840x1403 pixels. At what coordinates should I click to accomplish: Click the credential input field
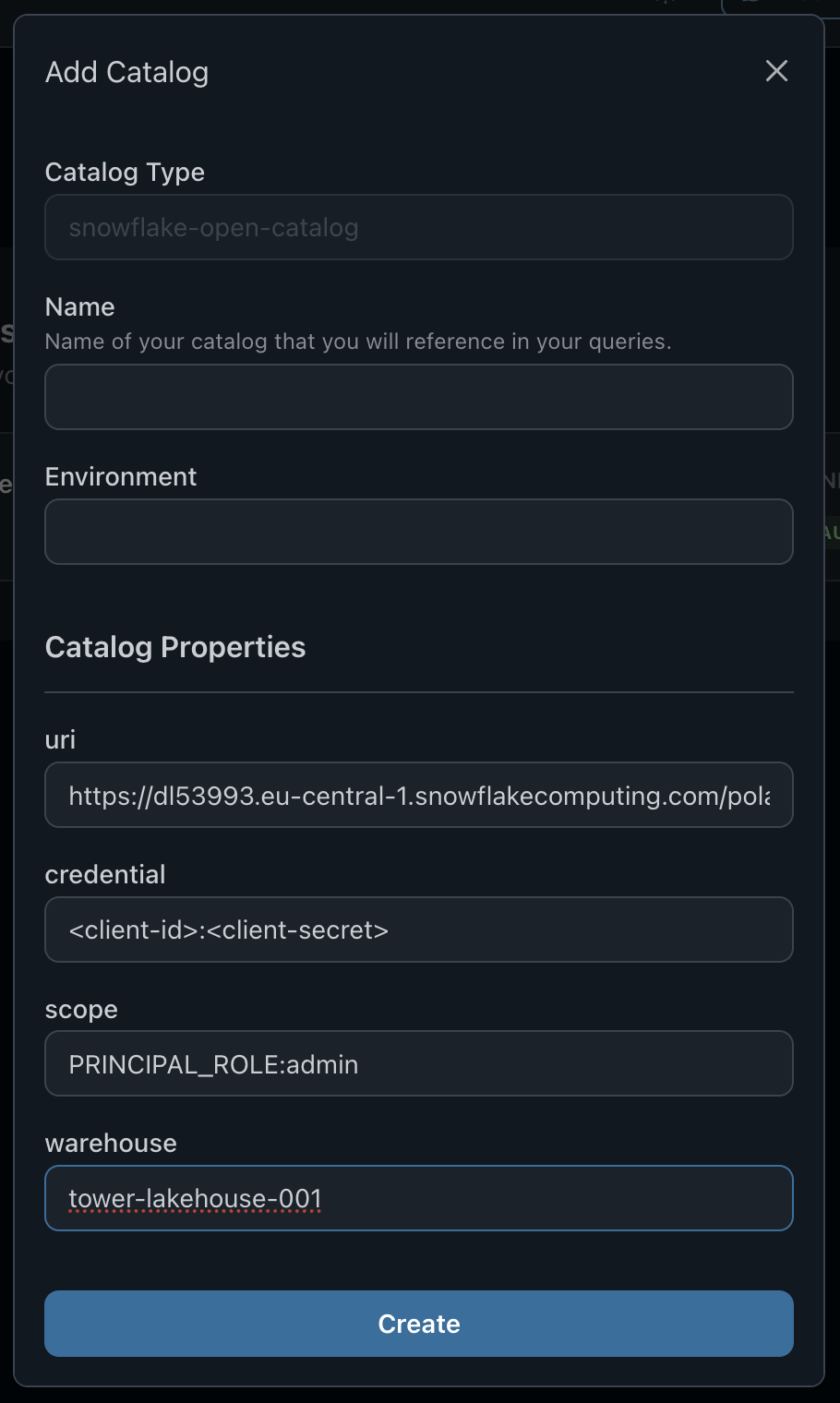click(419, 929)
